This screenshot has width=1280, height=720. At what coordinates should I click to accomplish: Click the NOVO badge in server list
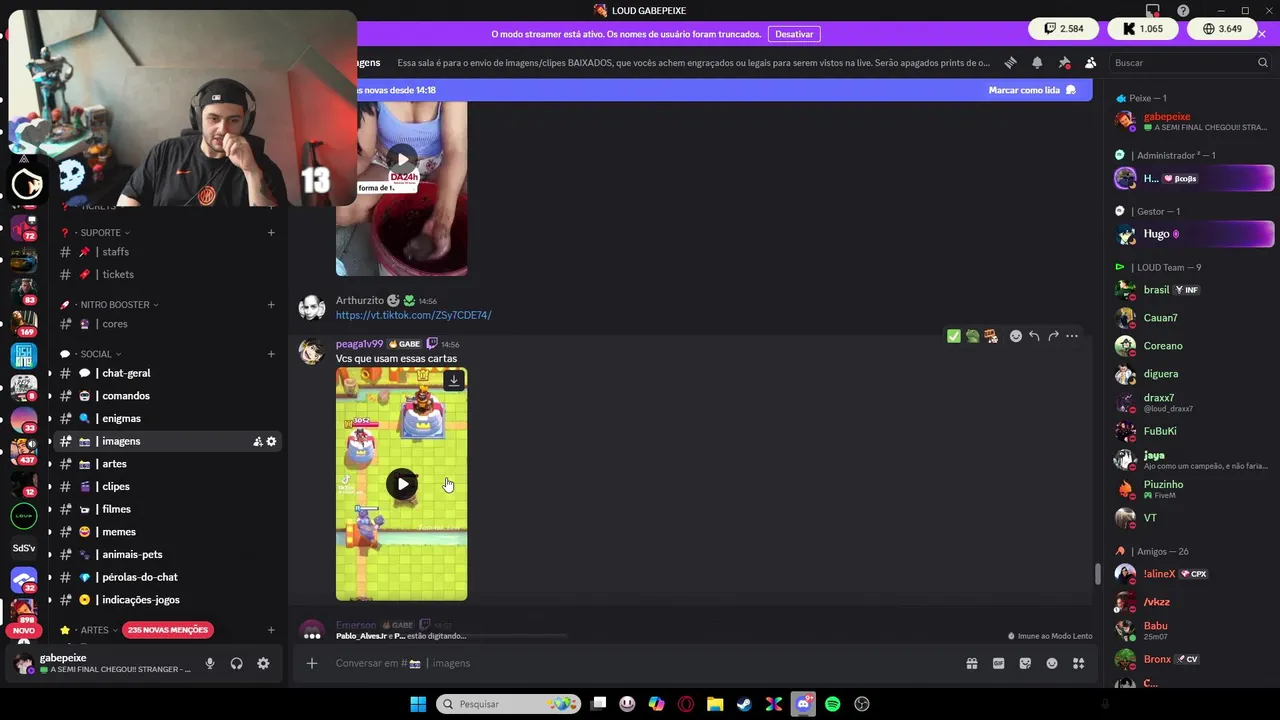[x=23, y=631]
